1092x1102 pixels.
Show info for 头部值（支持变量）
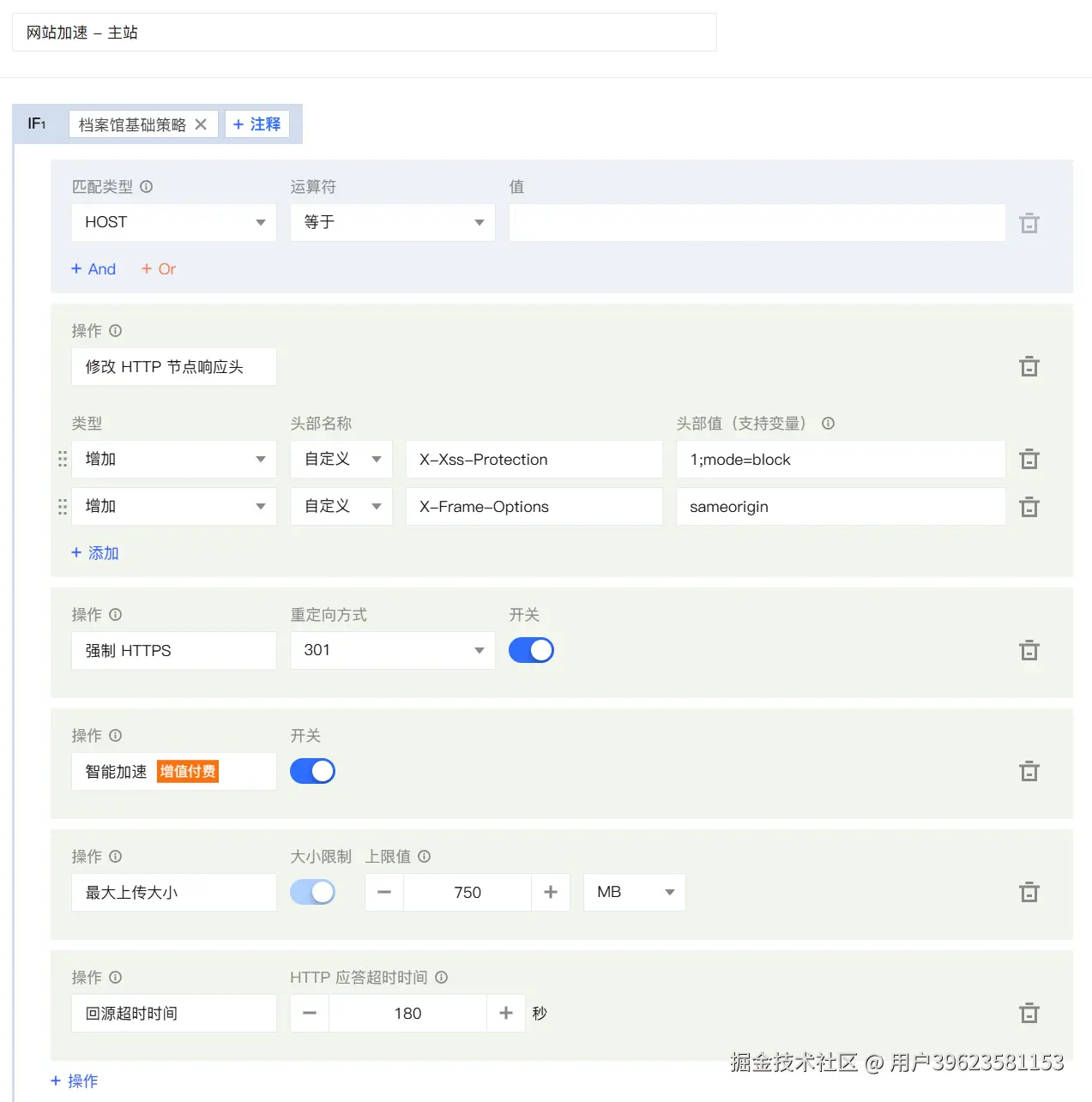pos(828,423)
